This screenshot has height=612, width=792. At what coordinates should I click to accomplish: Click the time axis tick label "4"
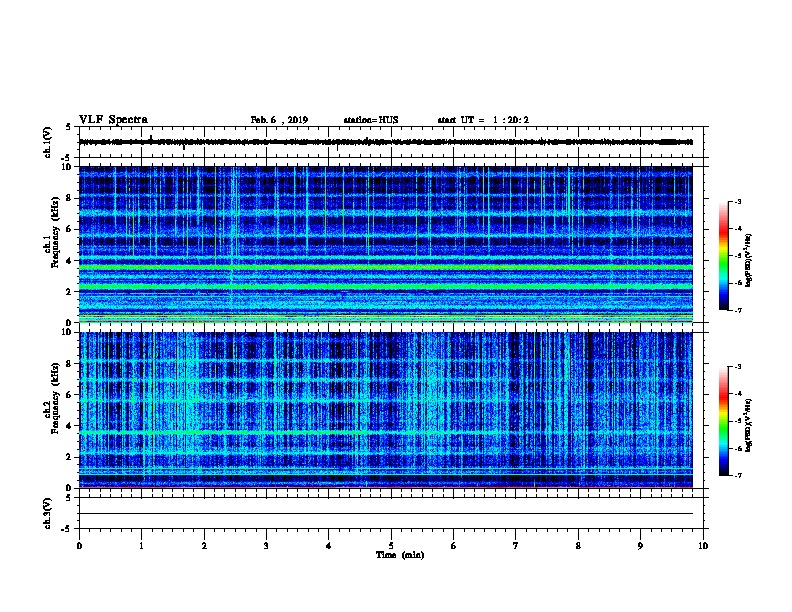(329, 546)
